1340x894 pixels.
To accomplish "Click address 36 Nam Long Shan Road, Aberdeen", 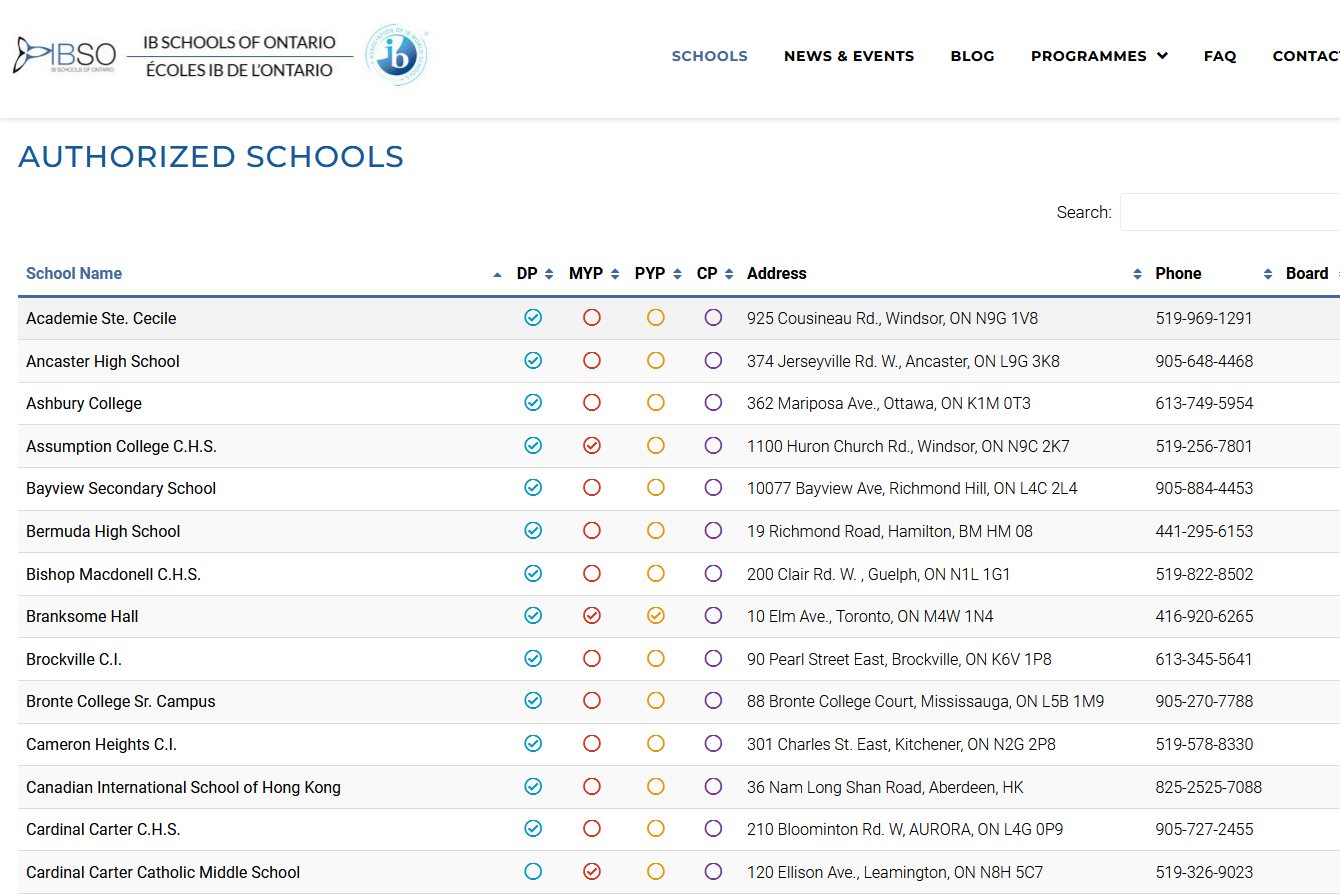I will click(x=885, y=787).
